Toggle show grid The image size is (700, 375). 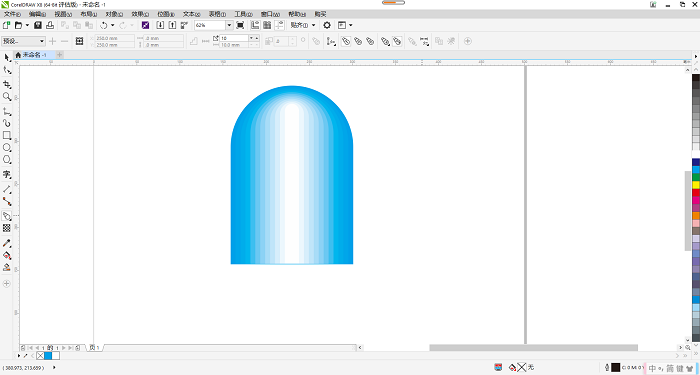[267, 25]
